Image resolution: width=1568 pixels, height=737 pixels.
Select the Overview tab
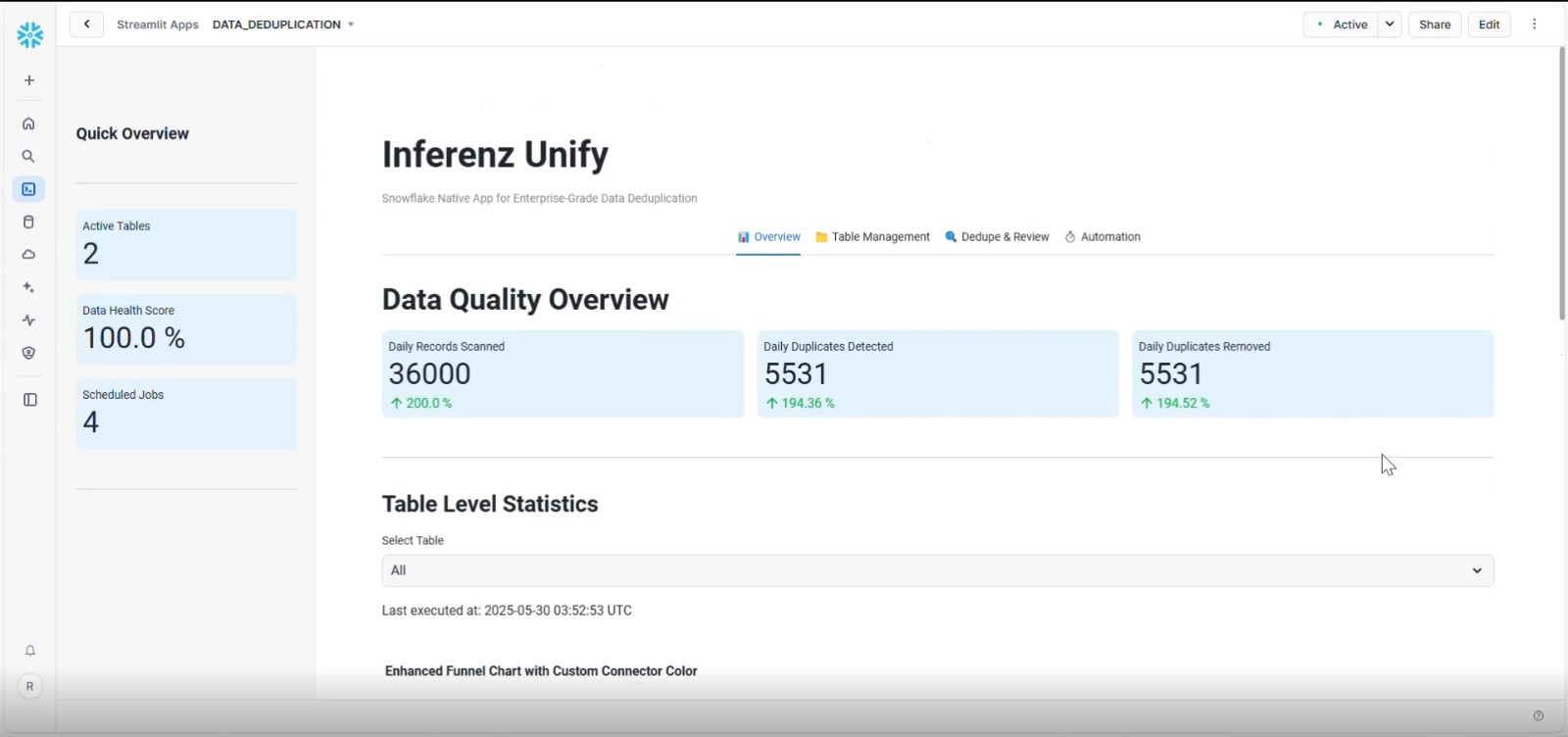point(768,237)
